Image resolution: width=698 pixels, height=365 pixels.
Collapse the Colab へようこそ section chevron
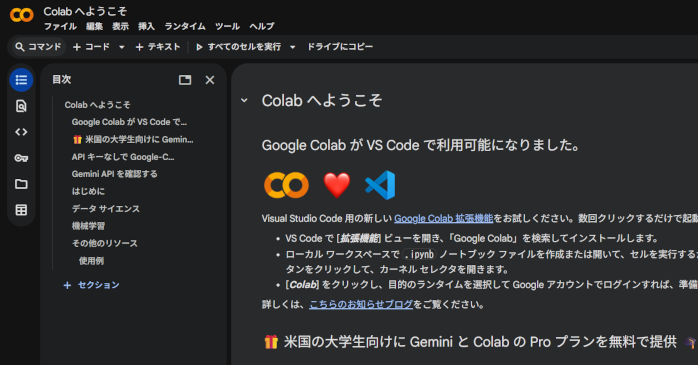[244, 101]
